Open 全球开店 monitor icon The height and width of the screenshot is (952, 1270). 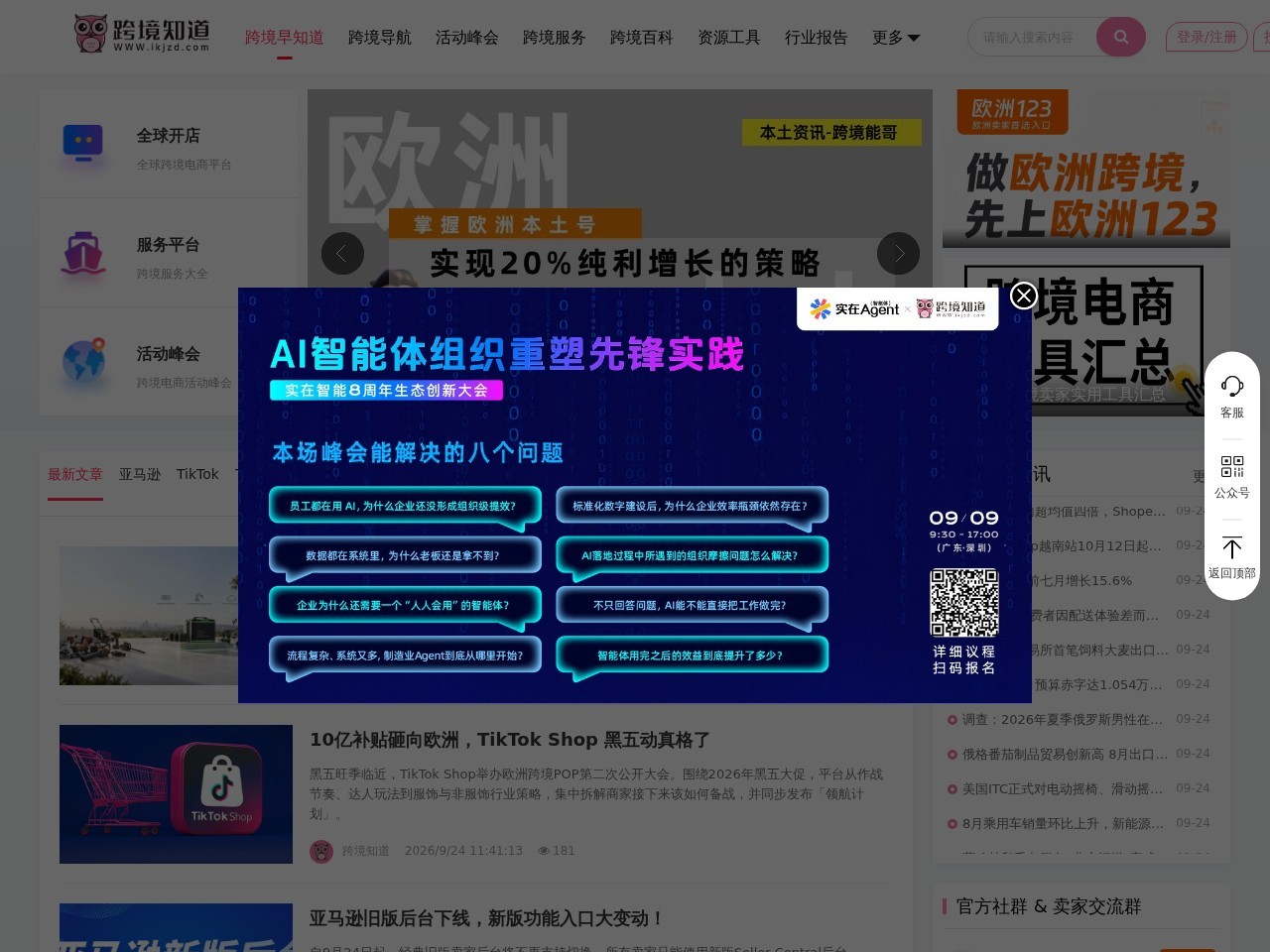pos(83,143)
